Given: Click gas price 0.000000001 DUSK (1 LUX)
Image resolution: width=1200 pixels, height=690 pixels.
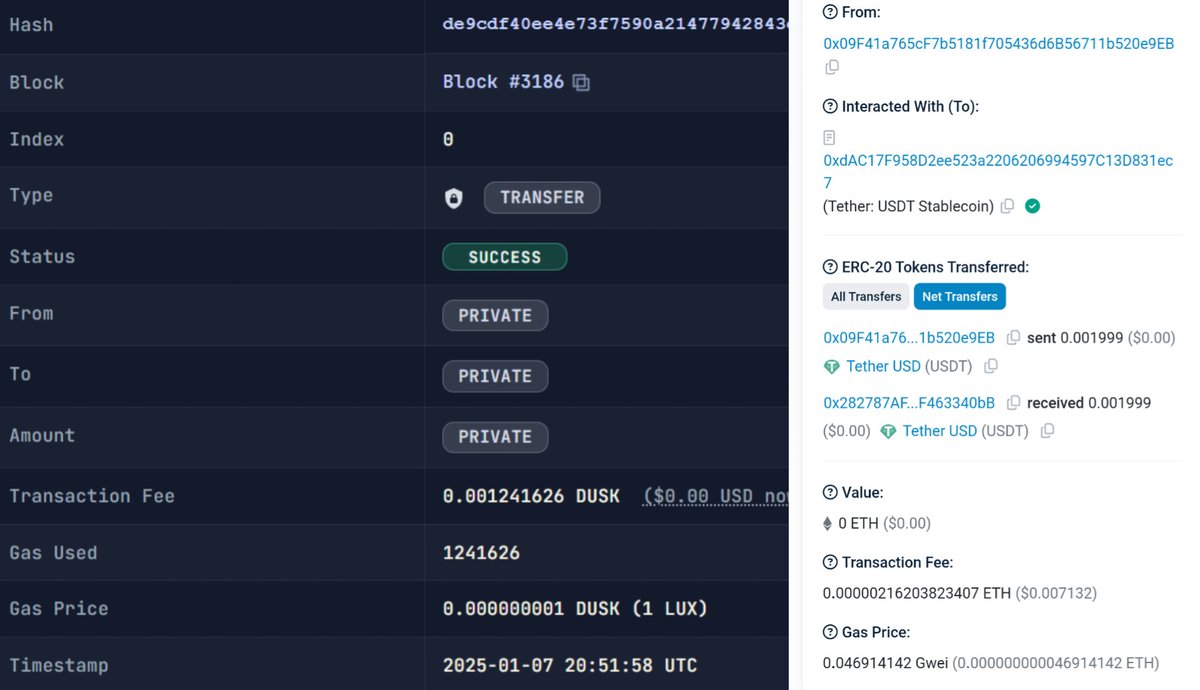Looking at the screenshot, I should pos(575,608).
